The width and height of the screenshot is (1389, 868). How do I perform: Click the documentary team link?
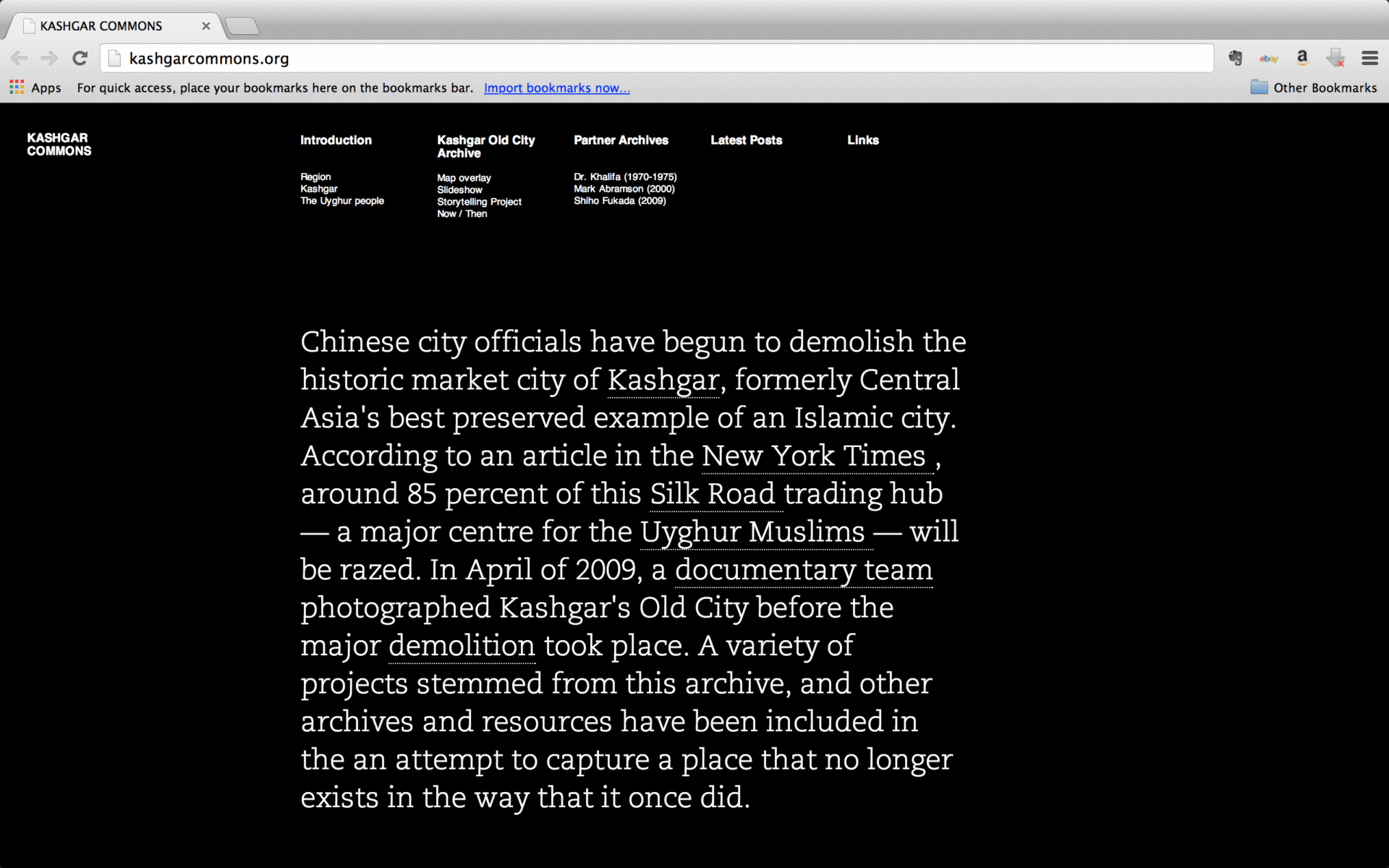point(803,569)
